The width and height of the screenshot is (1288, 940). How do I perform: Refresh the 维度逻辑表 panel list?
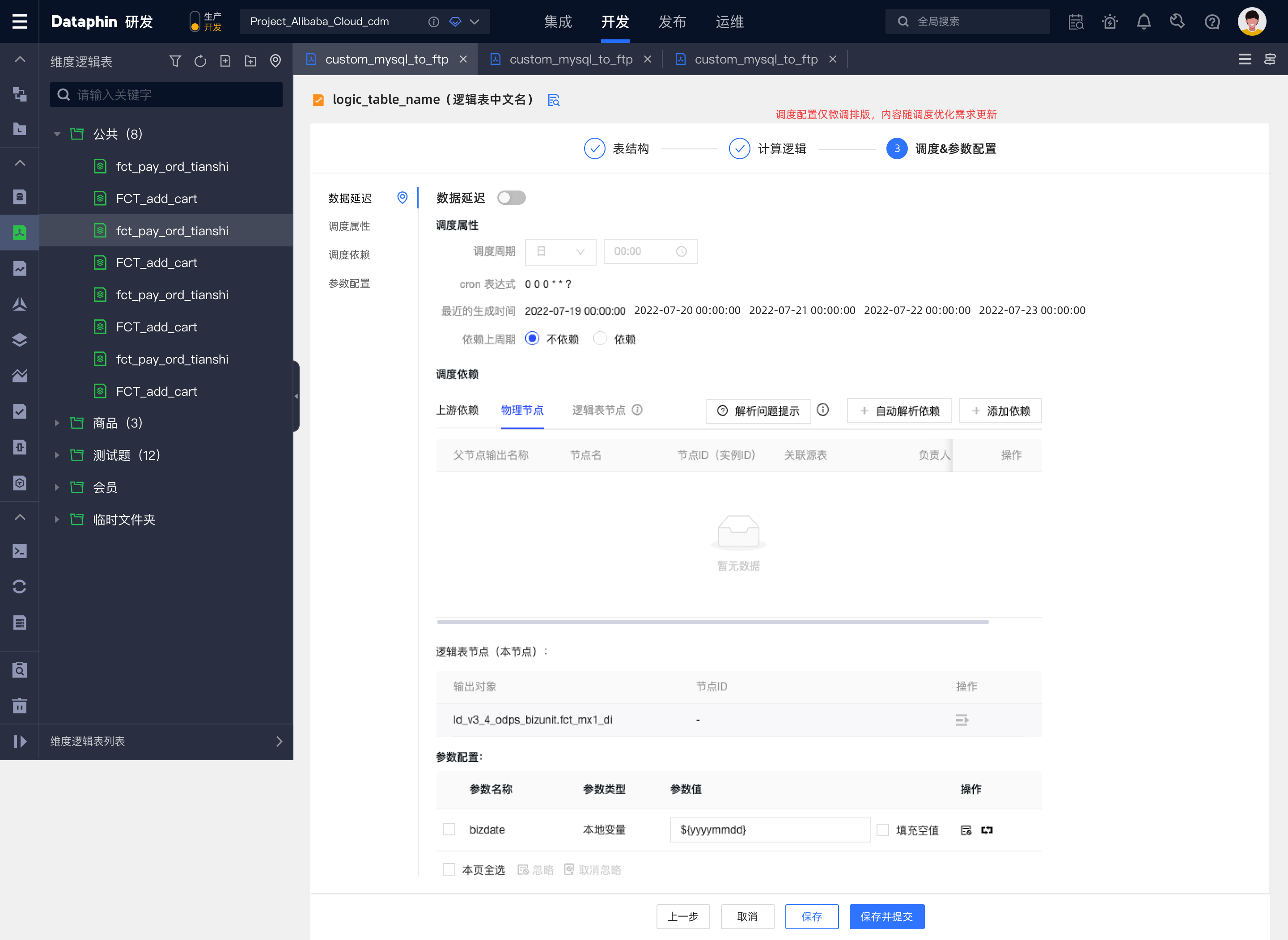[x=200, y=60]
